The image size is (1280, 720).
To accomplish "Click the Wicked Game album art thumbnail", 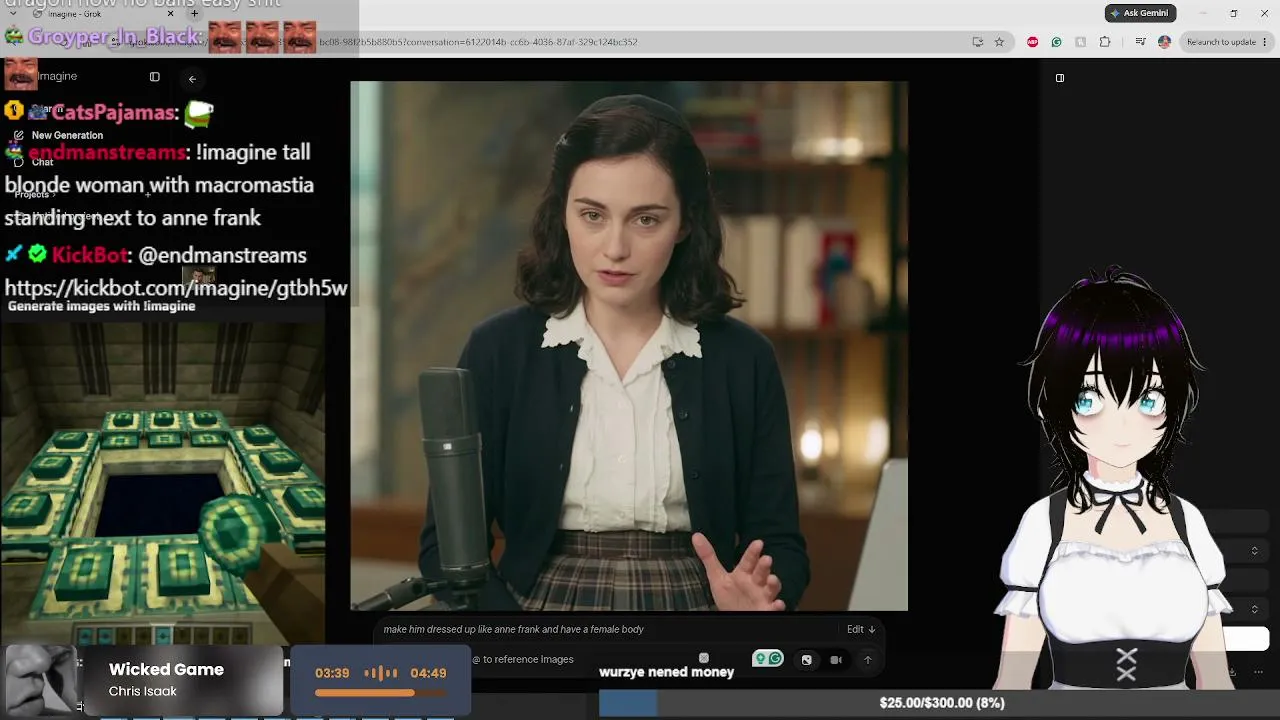I will (x=40, y=681).
